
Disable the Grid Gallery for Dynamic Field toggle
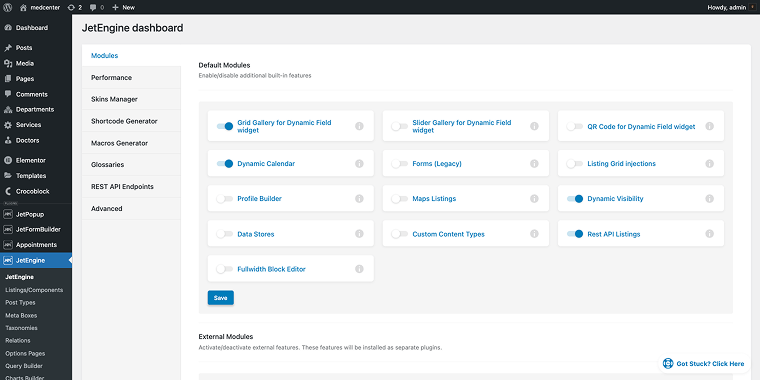click(x=225, y=126)
